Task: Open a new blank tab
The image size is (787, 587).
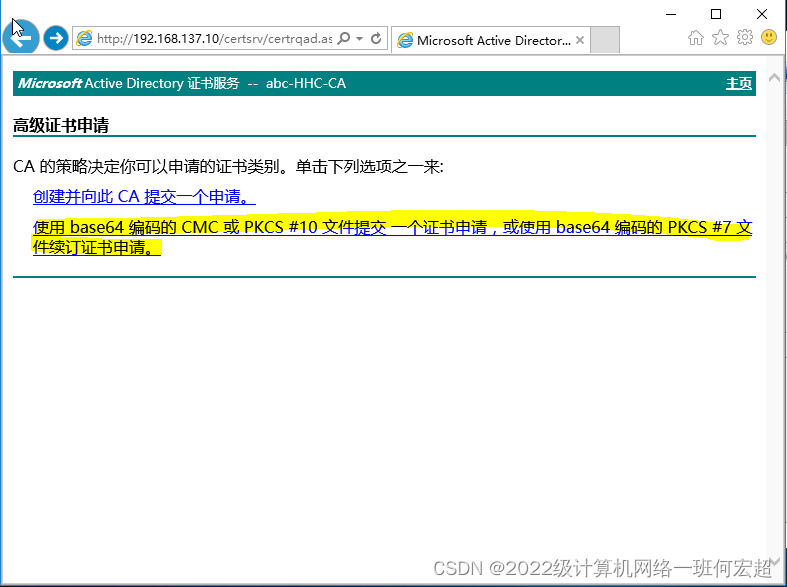Action: point(604,40)
